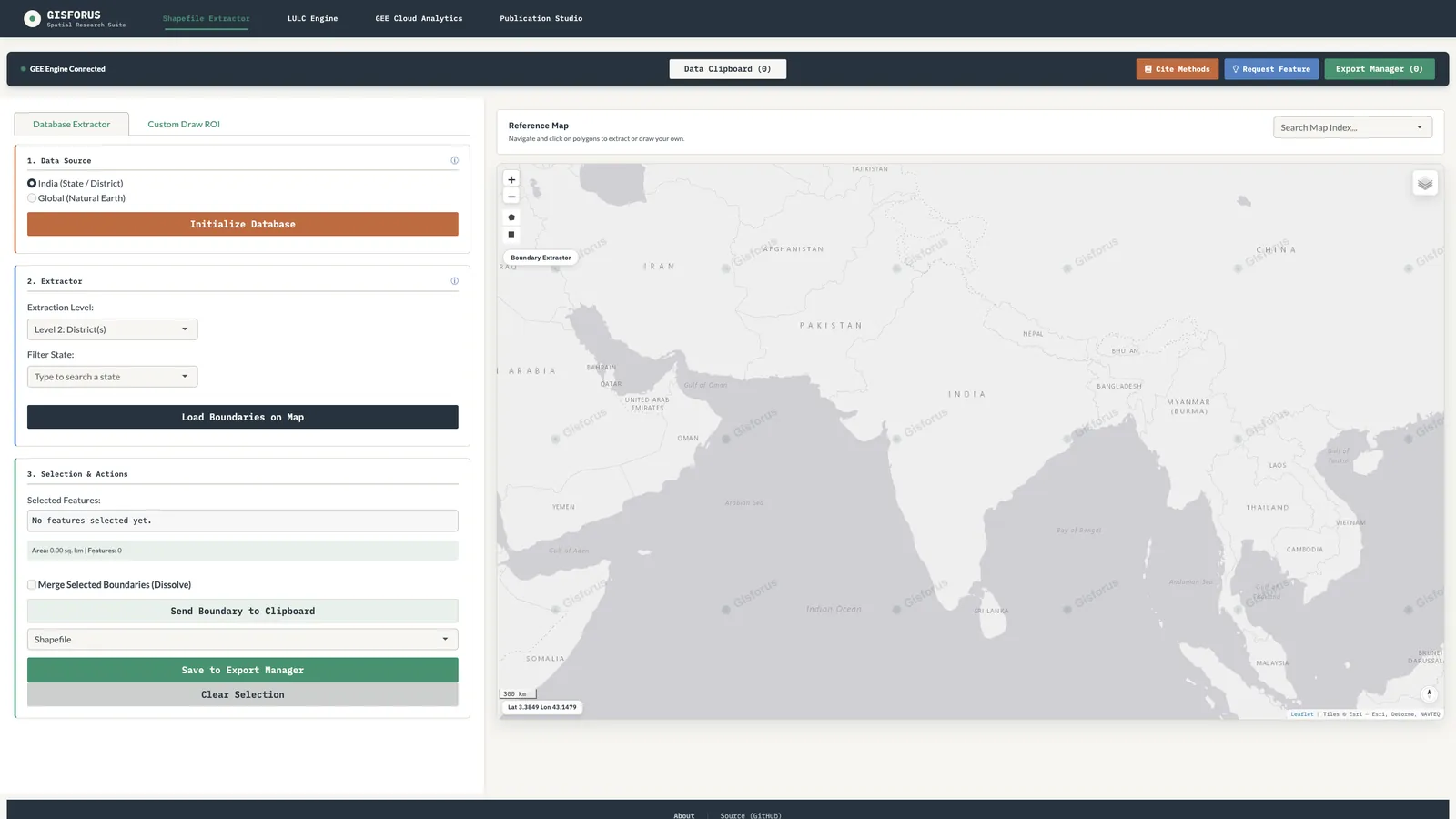Open the Filter State dropdown
The height and width of the screenshot is (819, 1456).
(112, 377)
